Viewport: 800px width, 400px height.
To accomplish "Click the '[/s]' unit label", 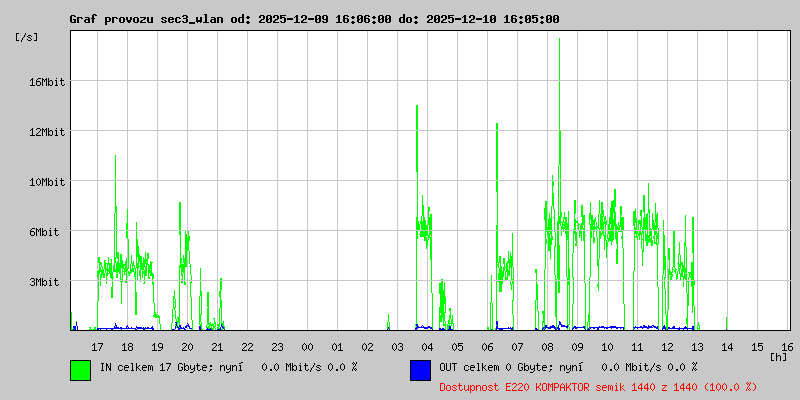I will pos(27,37).
